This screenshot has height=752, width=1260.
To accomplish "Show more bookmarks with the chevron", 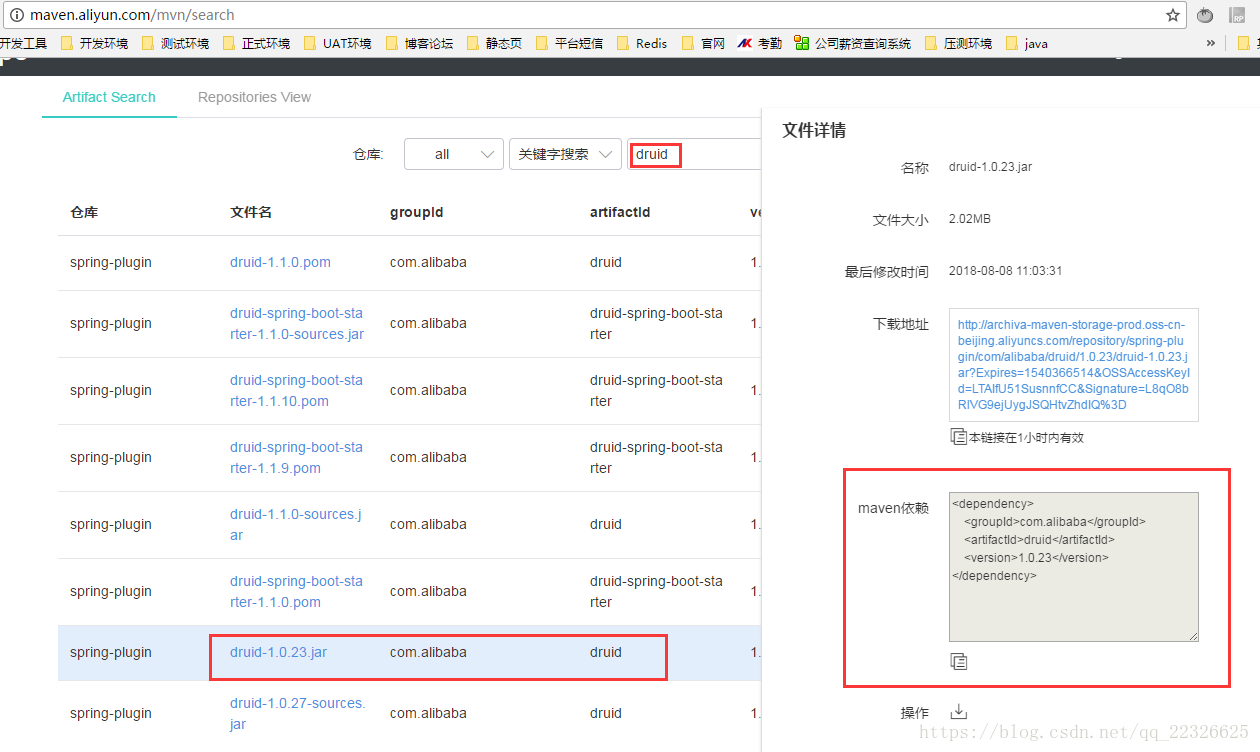I will click(x=1211, y=43).
